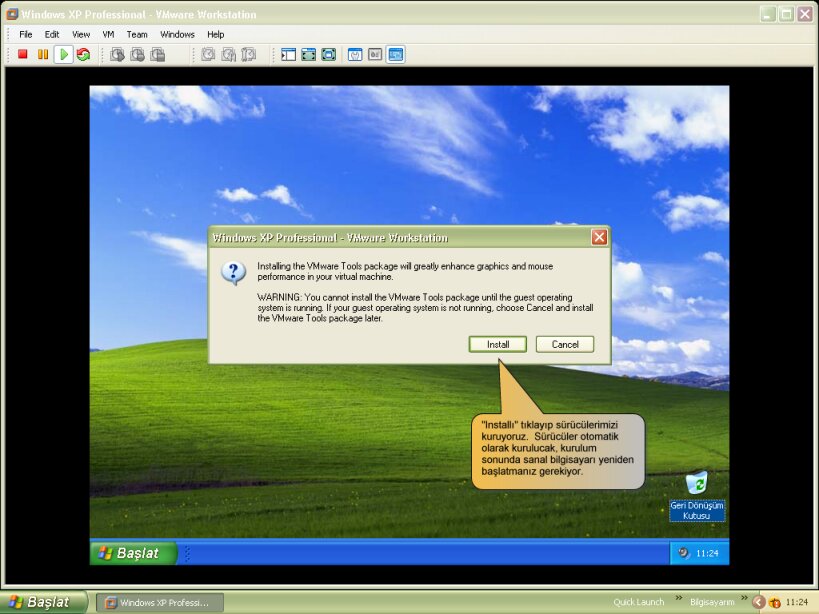Click the guest tray speaker icon
819x614 pixels.
pos(683,552)
